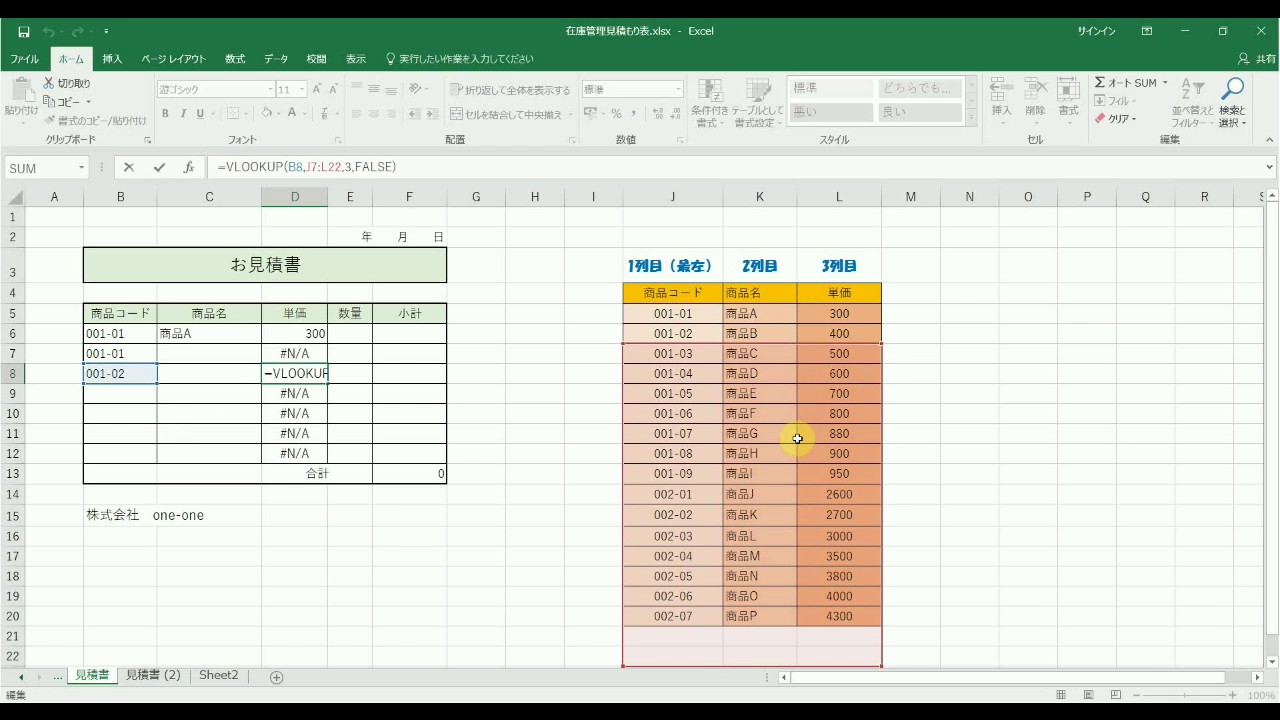The height and width of the screenshot is (720, 1280).
Task: Switch to the View (表示) tab
Action: (356, 59)
